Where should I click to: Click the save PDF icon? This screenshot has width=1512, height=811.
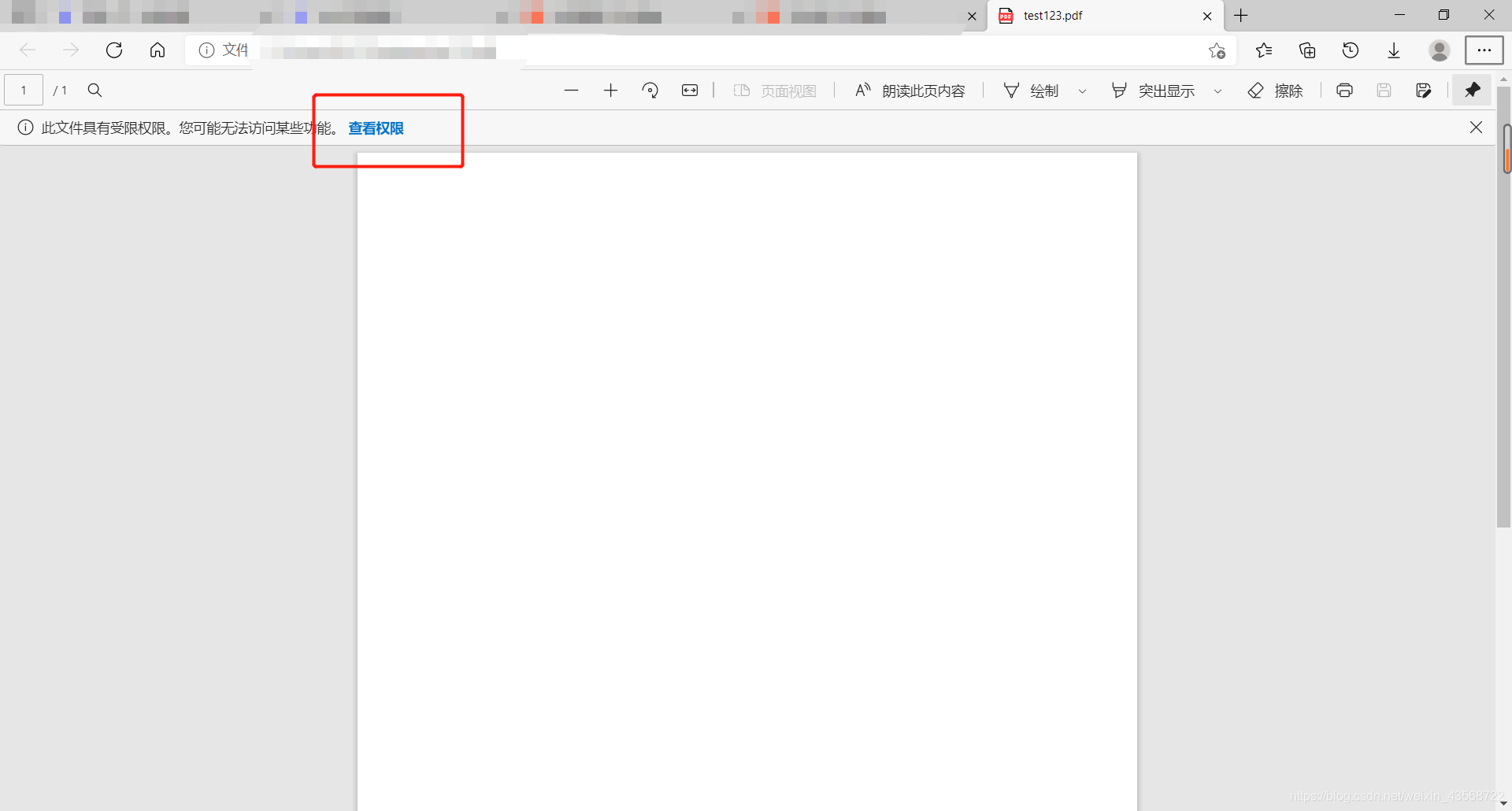point(1384,91)
